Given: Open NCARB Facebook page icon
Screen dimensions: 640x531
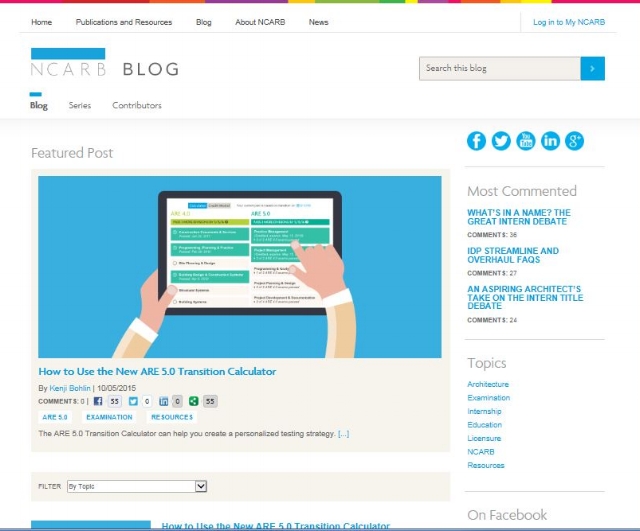Looking at the screenshot, I should (x=476, y=141).
